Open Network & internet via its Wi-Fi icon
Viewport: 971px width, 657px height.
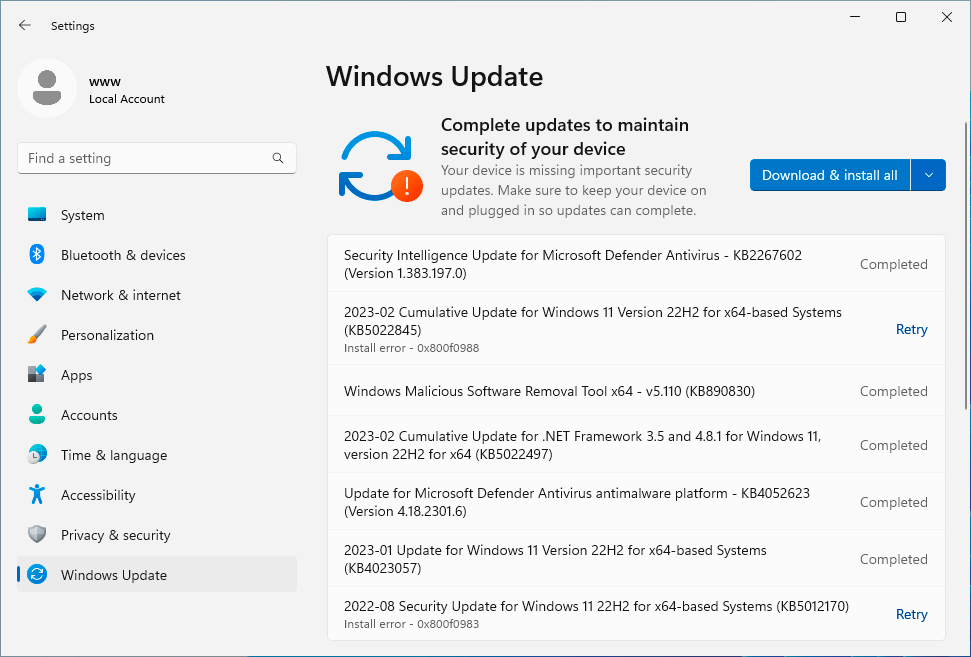37,295
